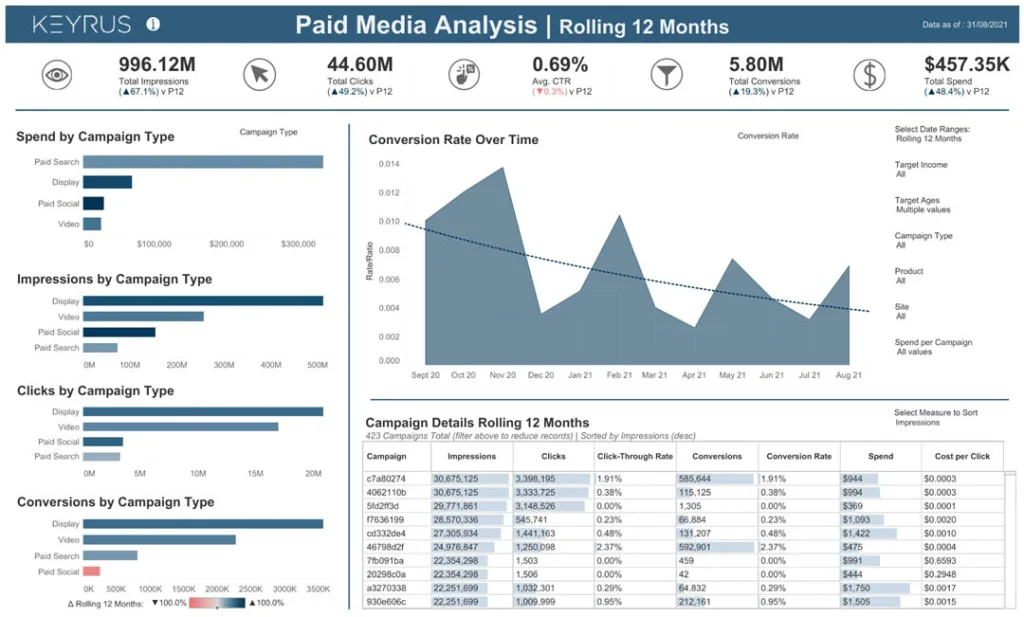Click the 44.60M Total Clicks value
This screenshot has width=1024, height=617.
[x=360, y=65]
